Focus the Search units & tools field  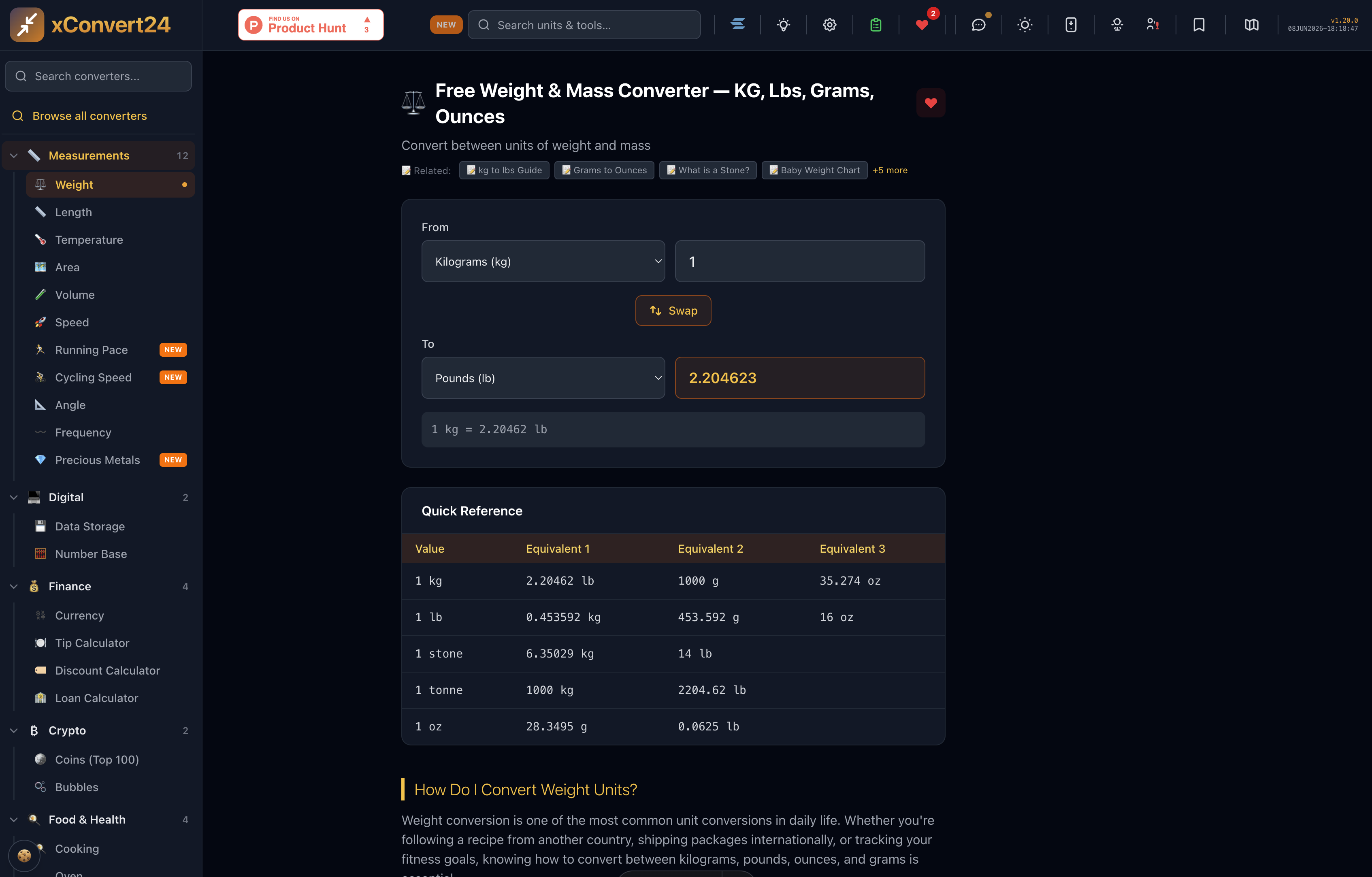[x=584, y=25]
